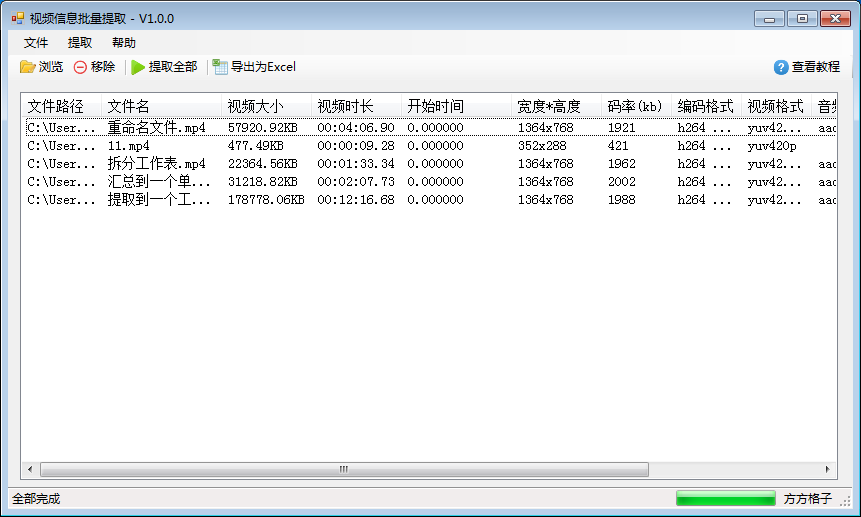Click the blue help icon for 查看教程
The width and height of the screenshot is (861, 517).
[x=781, y=67]
